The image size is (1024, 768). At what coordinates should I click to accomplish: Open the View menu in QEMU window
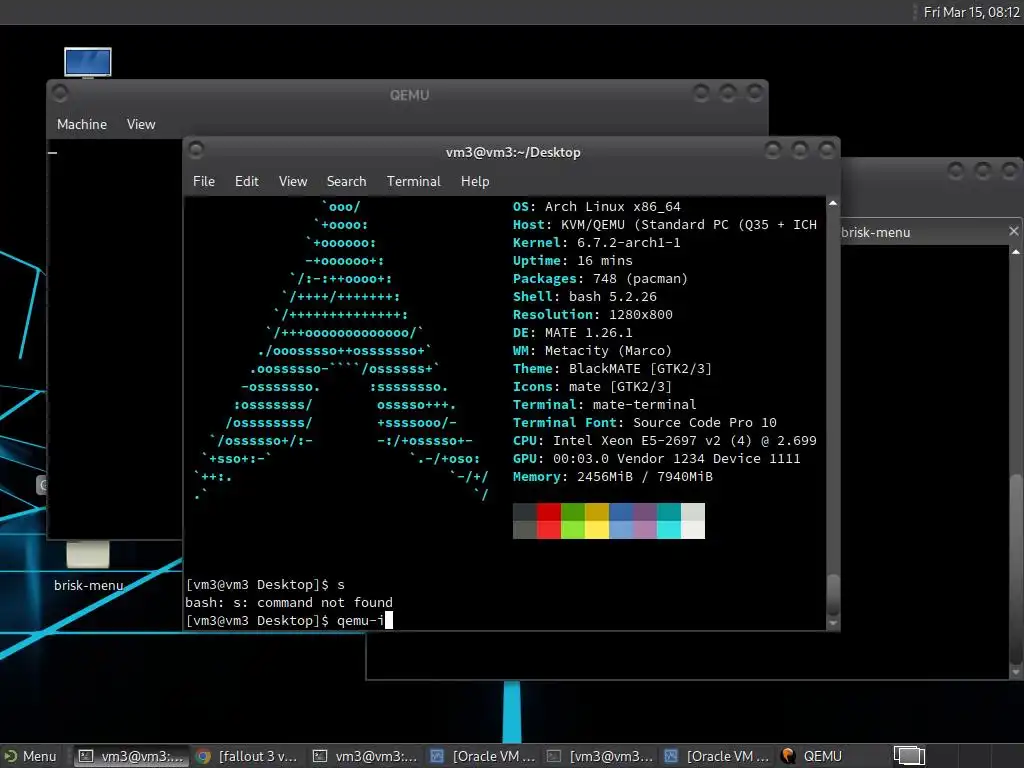tap(141, 124)
